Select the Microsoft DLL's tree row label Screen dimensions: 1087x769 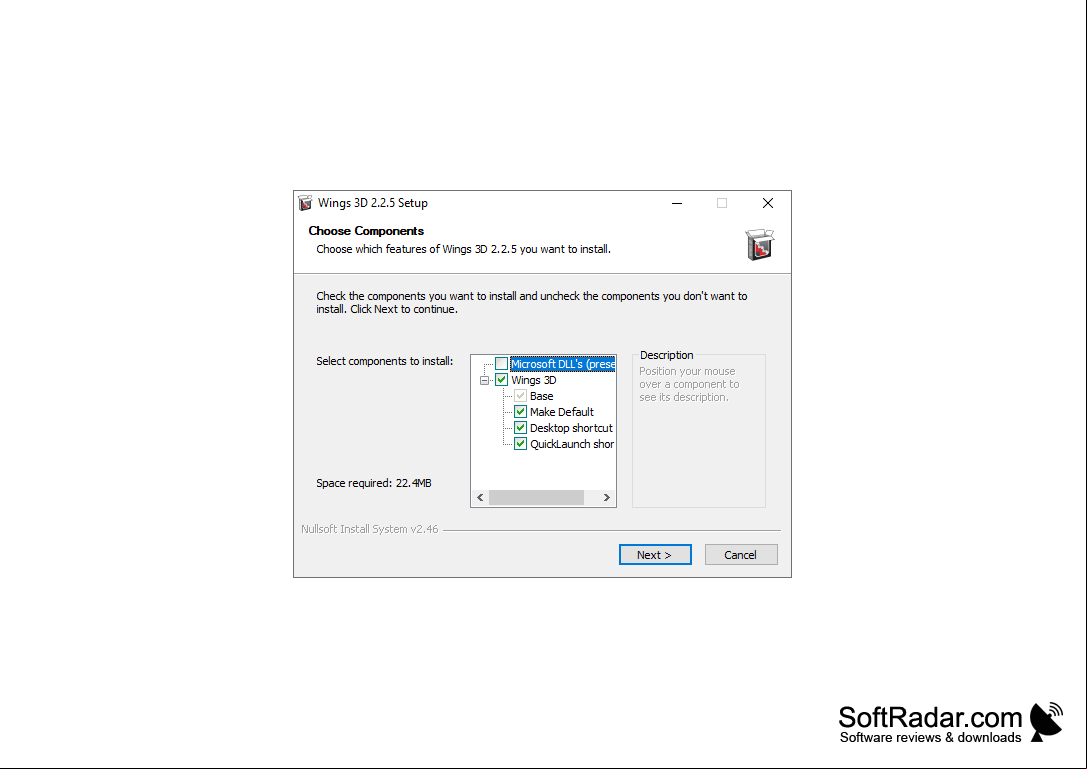tap(562, 364)
